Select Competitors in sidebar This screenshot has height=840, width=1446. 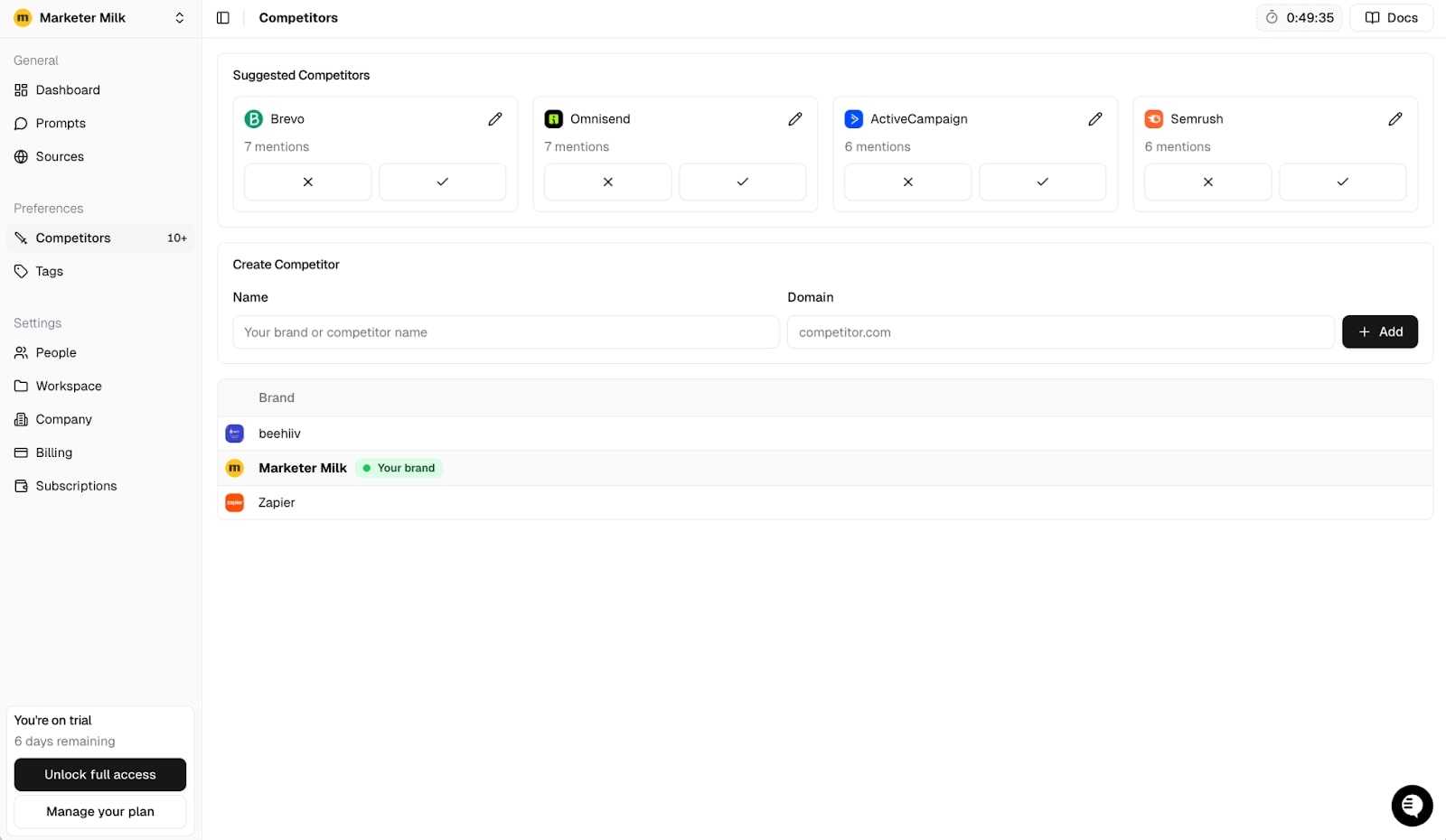coord(100,238)
